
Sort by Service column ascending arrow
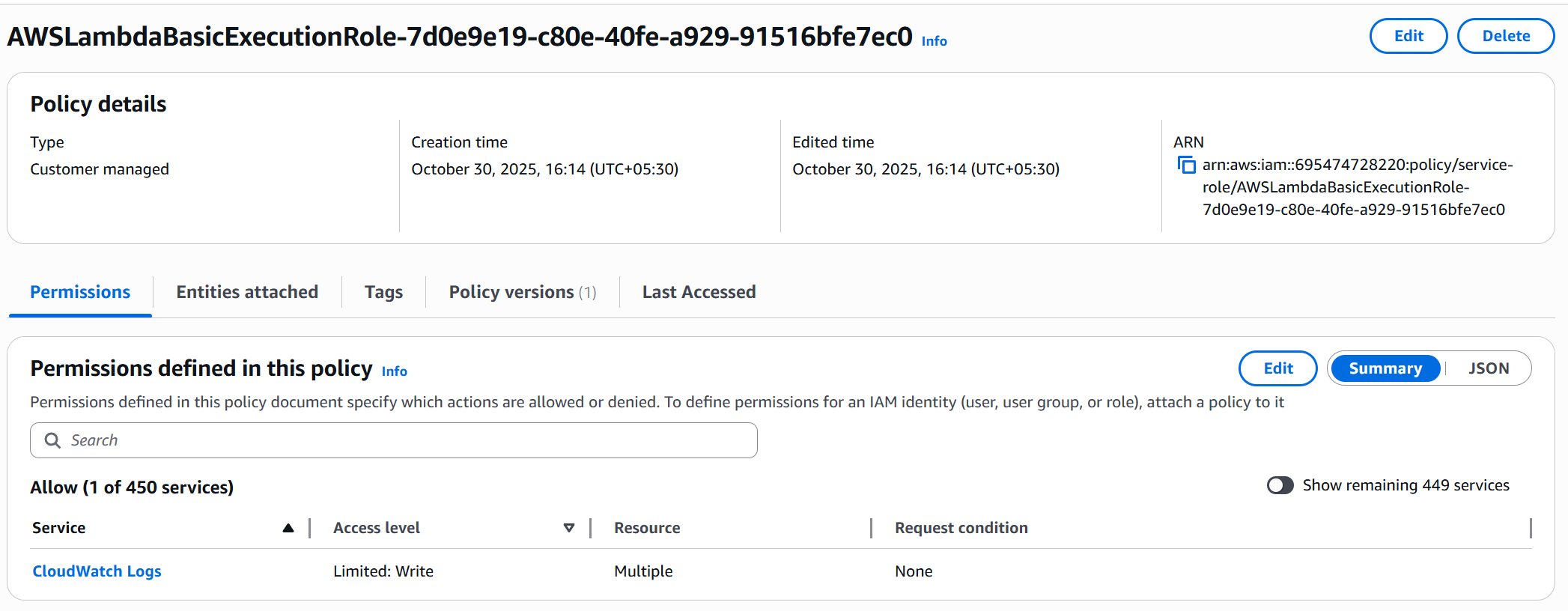(288, 528)
